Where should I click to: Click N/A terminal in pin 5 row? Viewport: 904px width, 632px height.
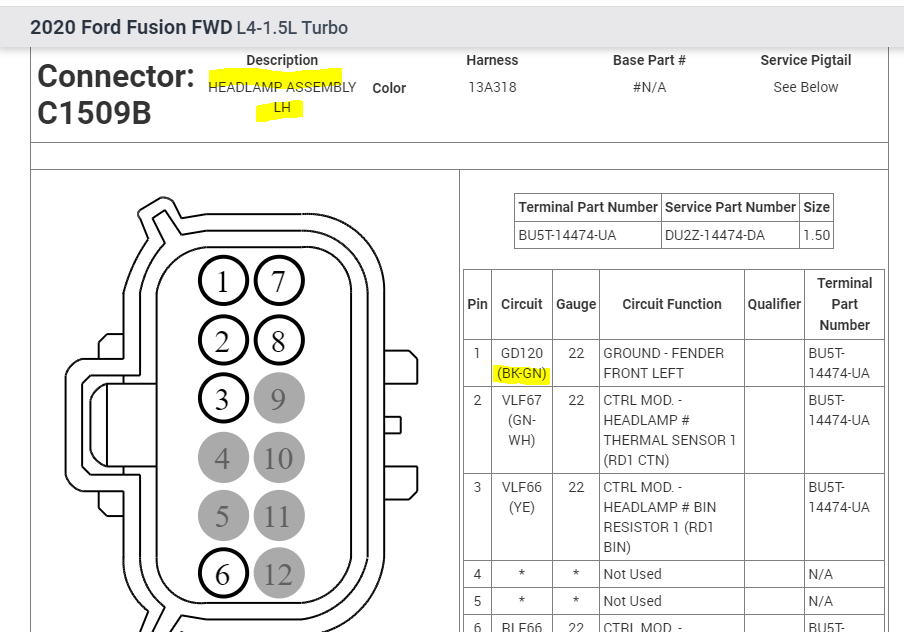[820, 601]
